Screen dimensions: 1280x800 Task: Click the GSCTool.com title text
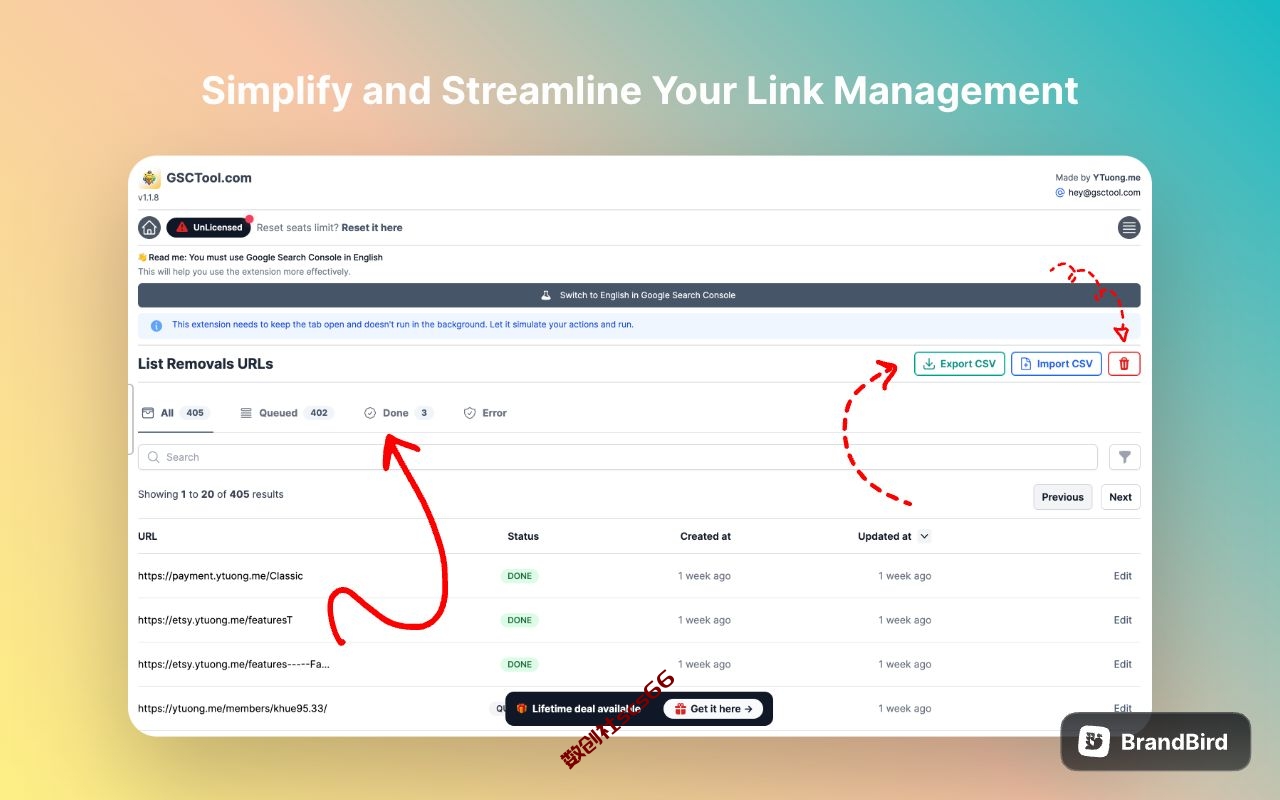[x=209, y=178]
